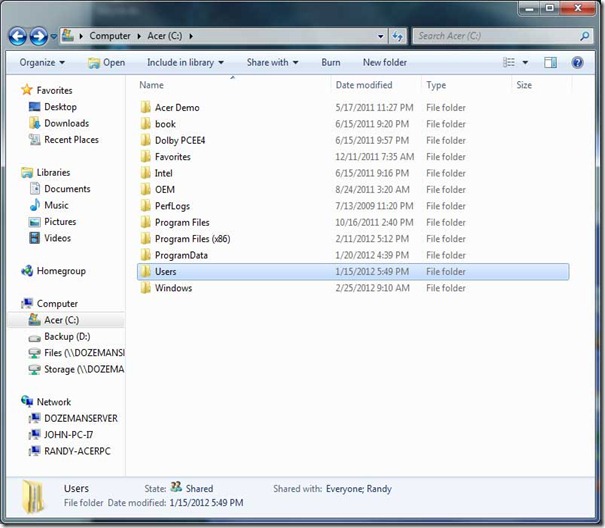Click the Libraries icon in sidebar
Viewport: 605px width, 528px height.
(x=27, y=173)
